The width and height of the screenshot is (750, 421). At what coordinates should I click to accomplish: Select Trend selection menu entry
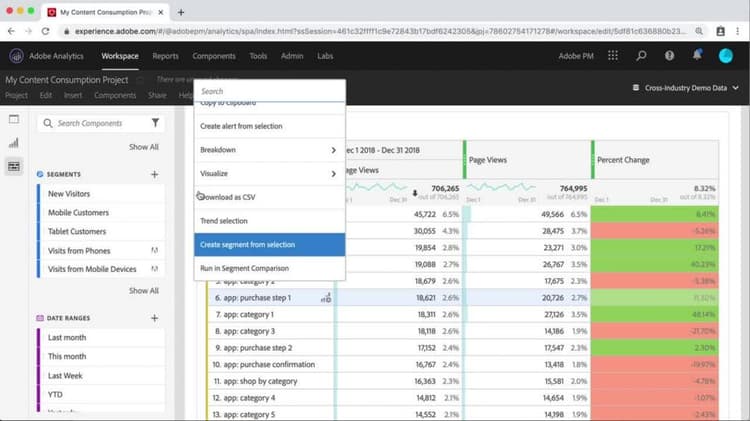pos(269,221)
